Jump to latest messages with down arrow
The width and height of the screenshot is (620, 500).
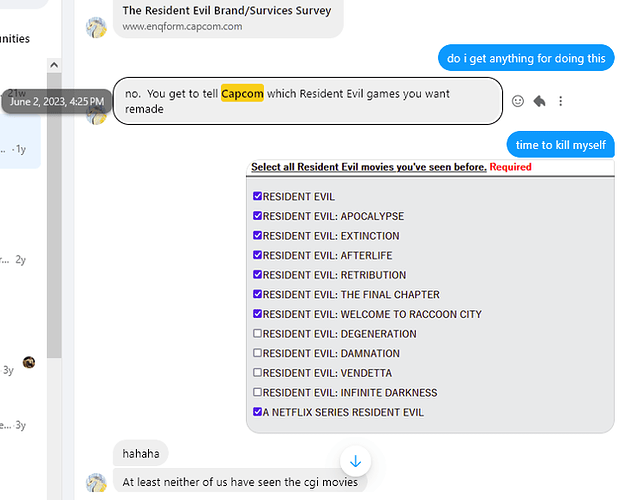tap(355, 461)
